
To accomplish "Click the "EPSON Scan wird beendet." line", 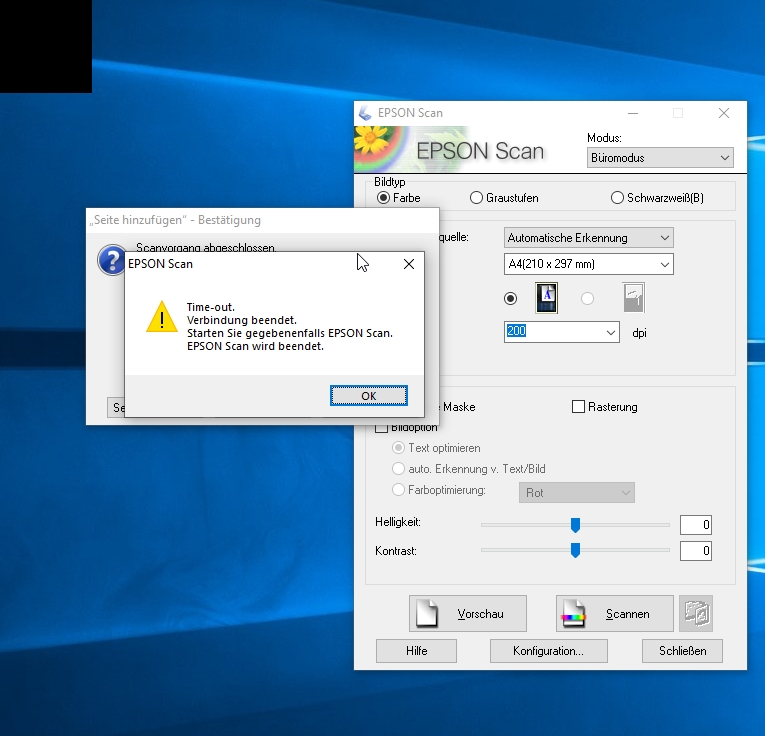I will (x=255, y=346).
